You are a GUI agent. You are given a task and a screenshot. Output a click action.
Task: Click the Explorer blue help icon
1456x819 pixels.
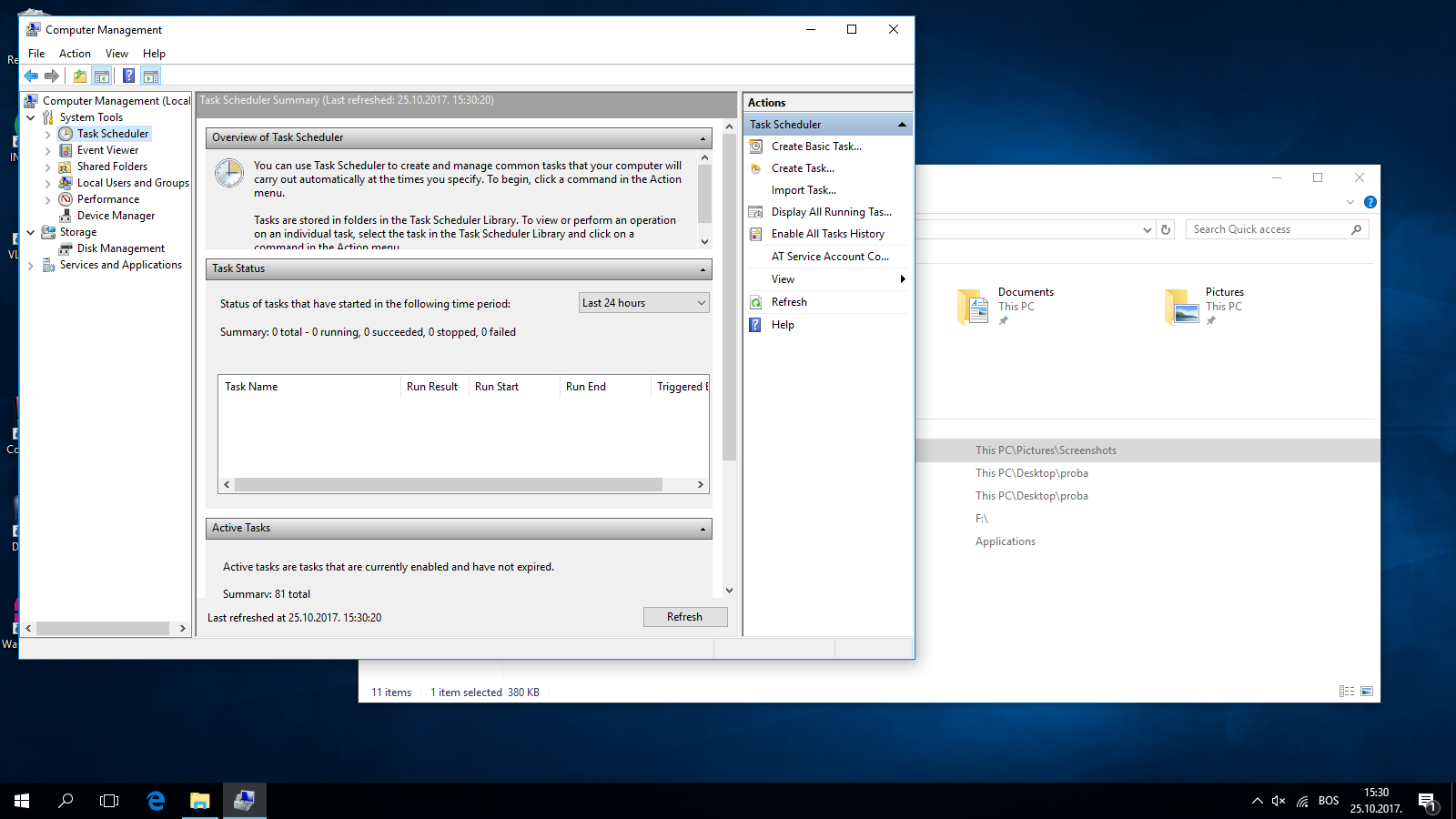1370,202
